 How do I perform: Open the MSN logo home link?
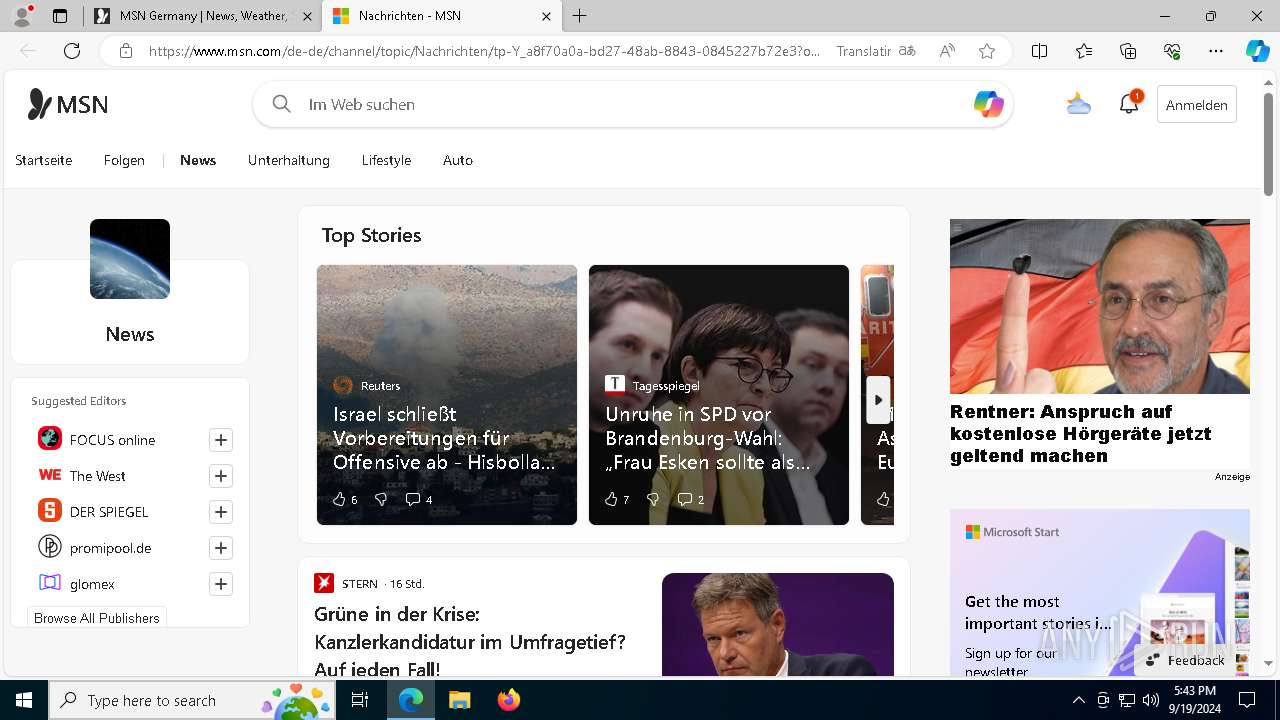[68, 104]
